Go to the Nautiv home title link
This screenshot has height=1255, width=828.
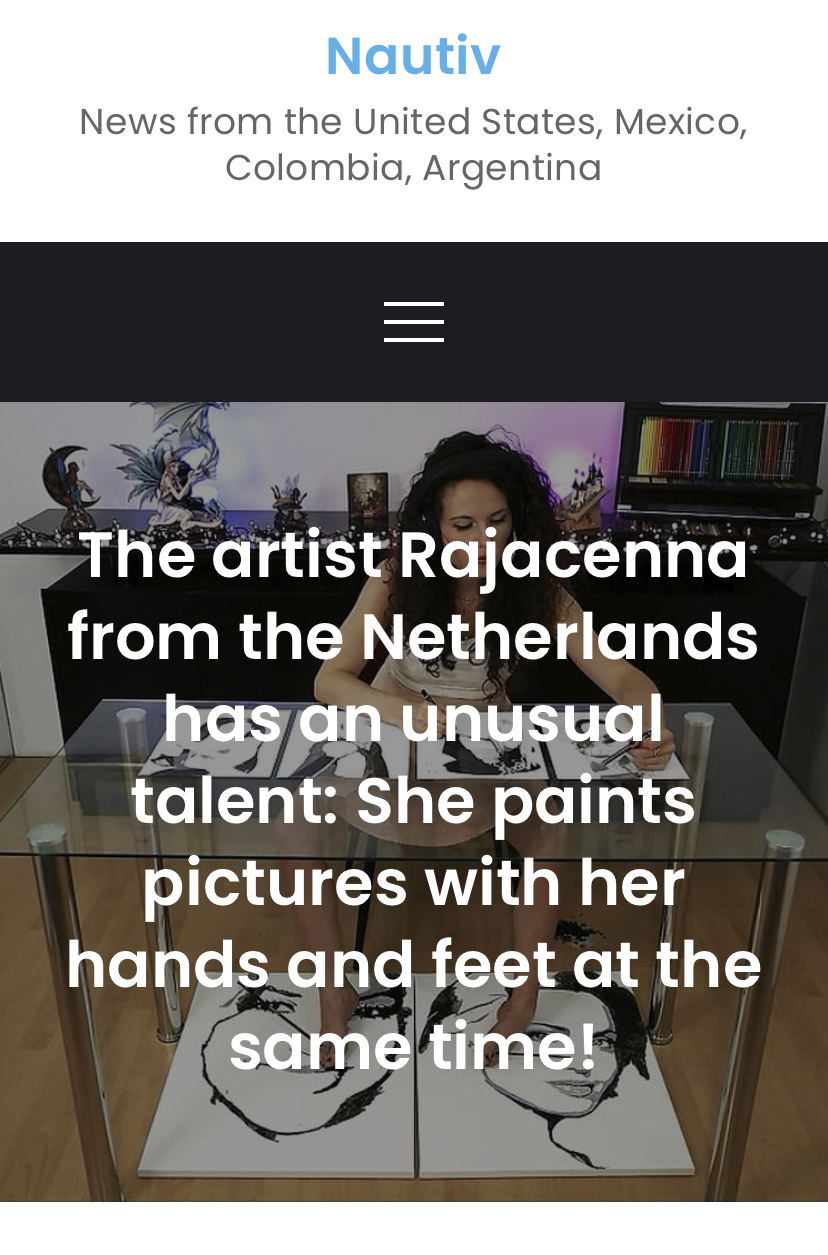click(x=413, y=55)
